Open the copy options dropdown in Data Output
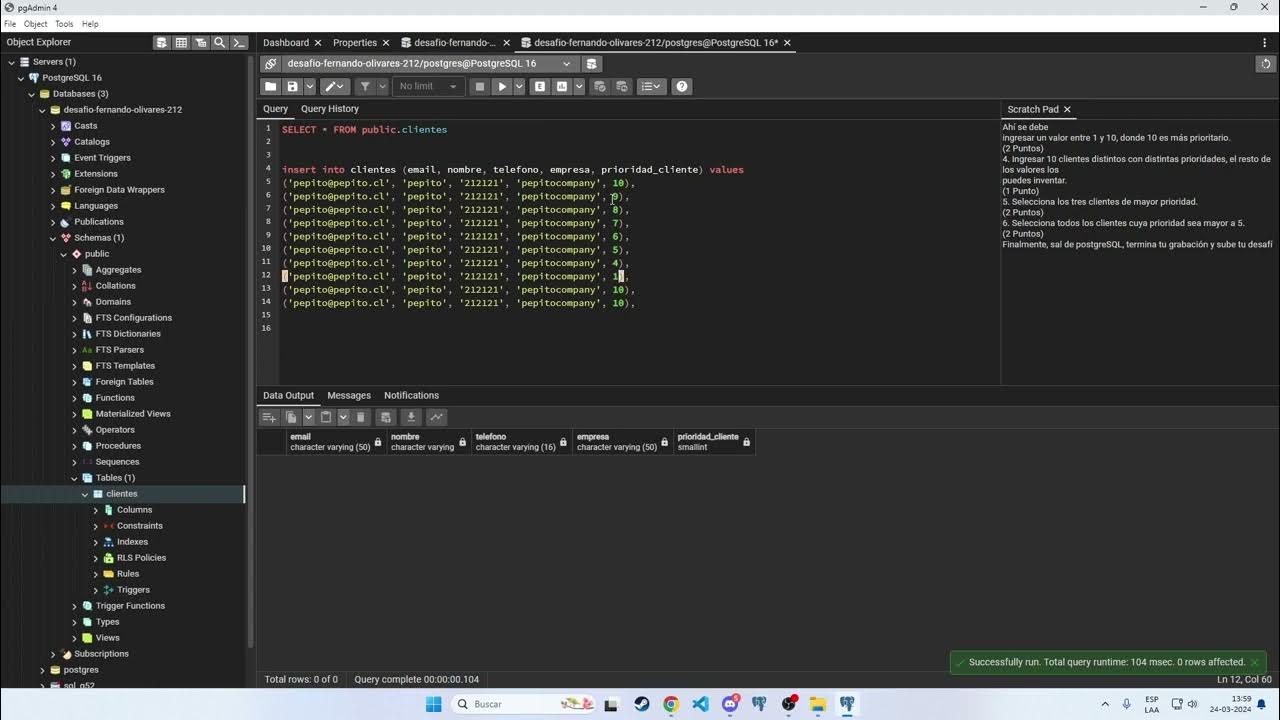Image resolution: width=1280 pixels, height=720 pixels. 308,417
